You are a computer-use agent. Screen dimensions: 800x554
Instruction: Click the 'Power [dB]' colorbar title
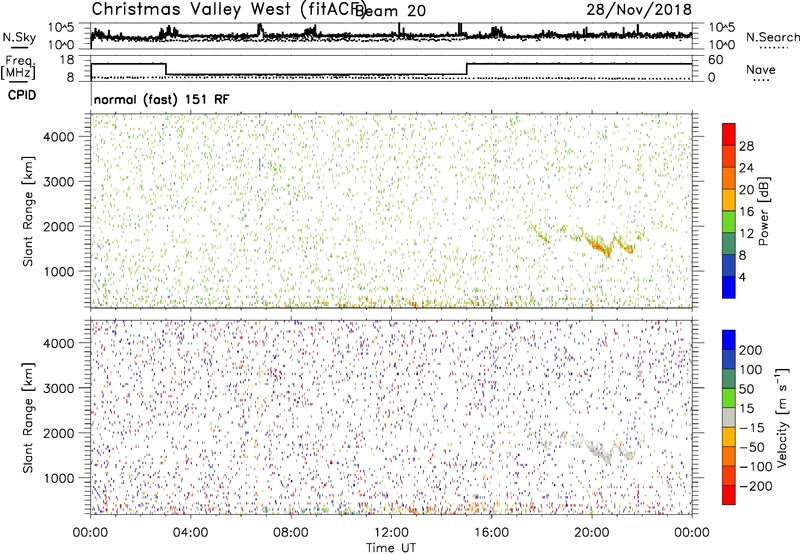pyautogui.click(x=763, y=211)
